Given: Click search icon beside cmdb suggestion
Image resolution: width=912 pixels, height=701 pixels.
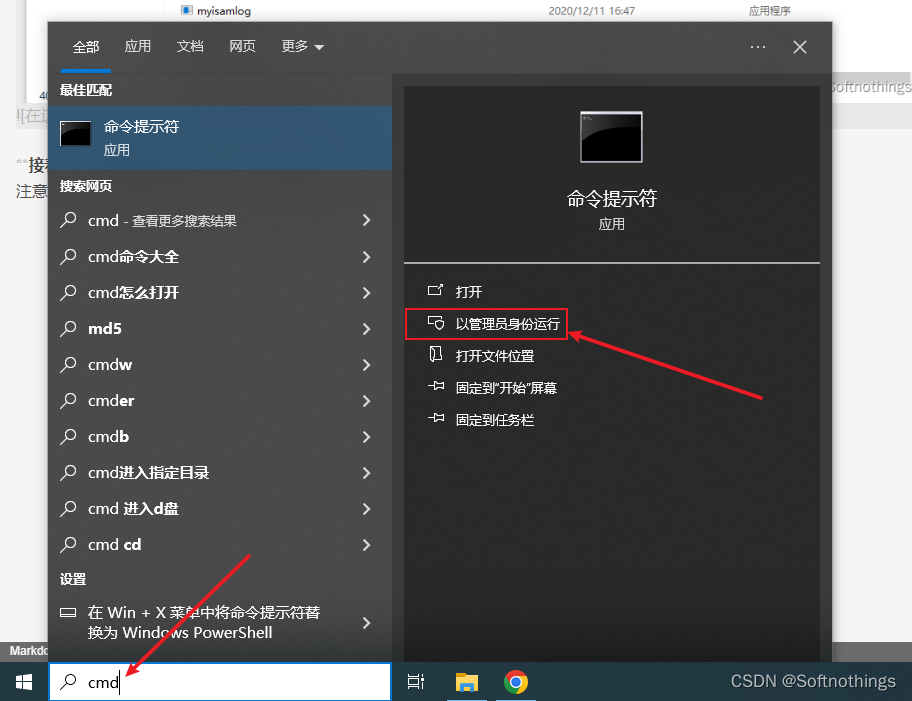Looking at the screenshot, I should click(x=69, y=436).
